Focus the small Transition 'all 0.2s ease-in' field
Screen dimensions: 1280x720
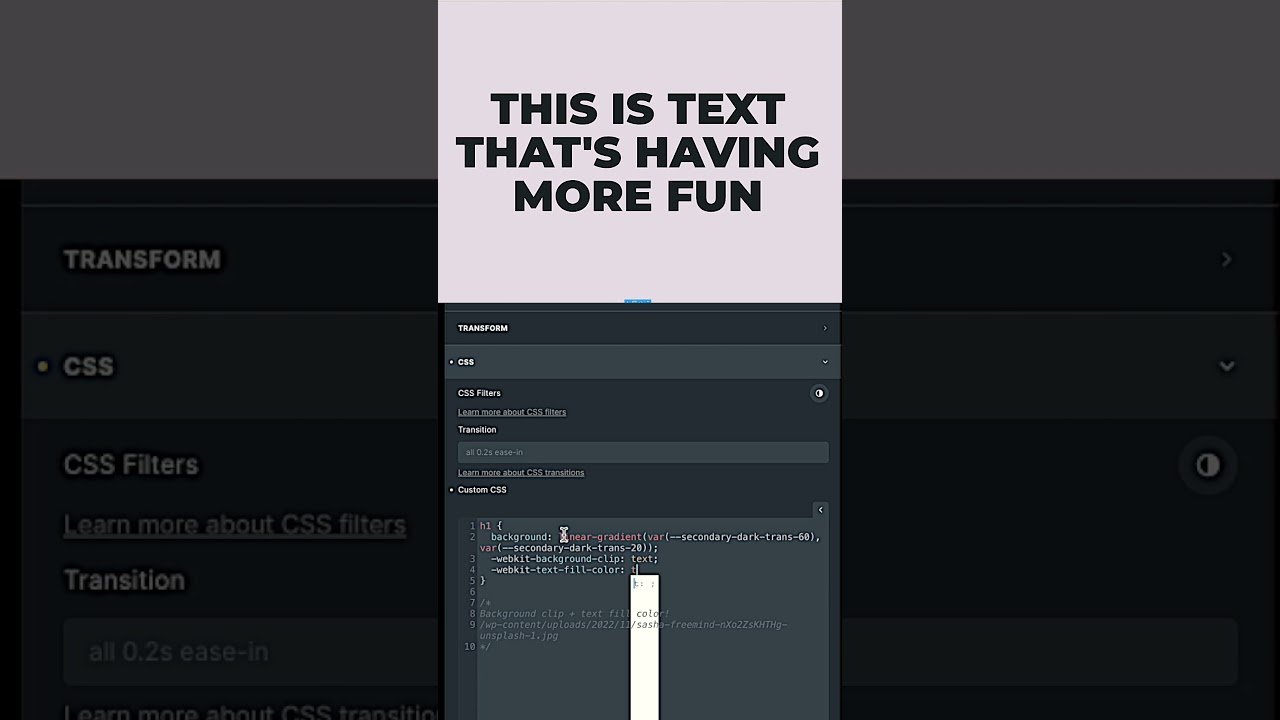tap(642, 452)
